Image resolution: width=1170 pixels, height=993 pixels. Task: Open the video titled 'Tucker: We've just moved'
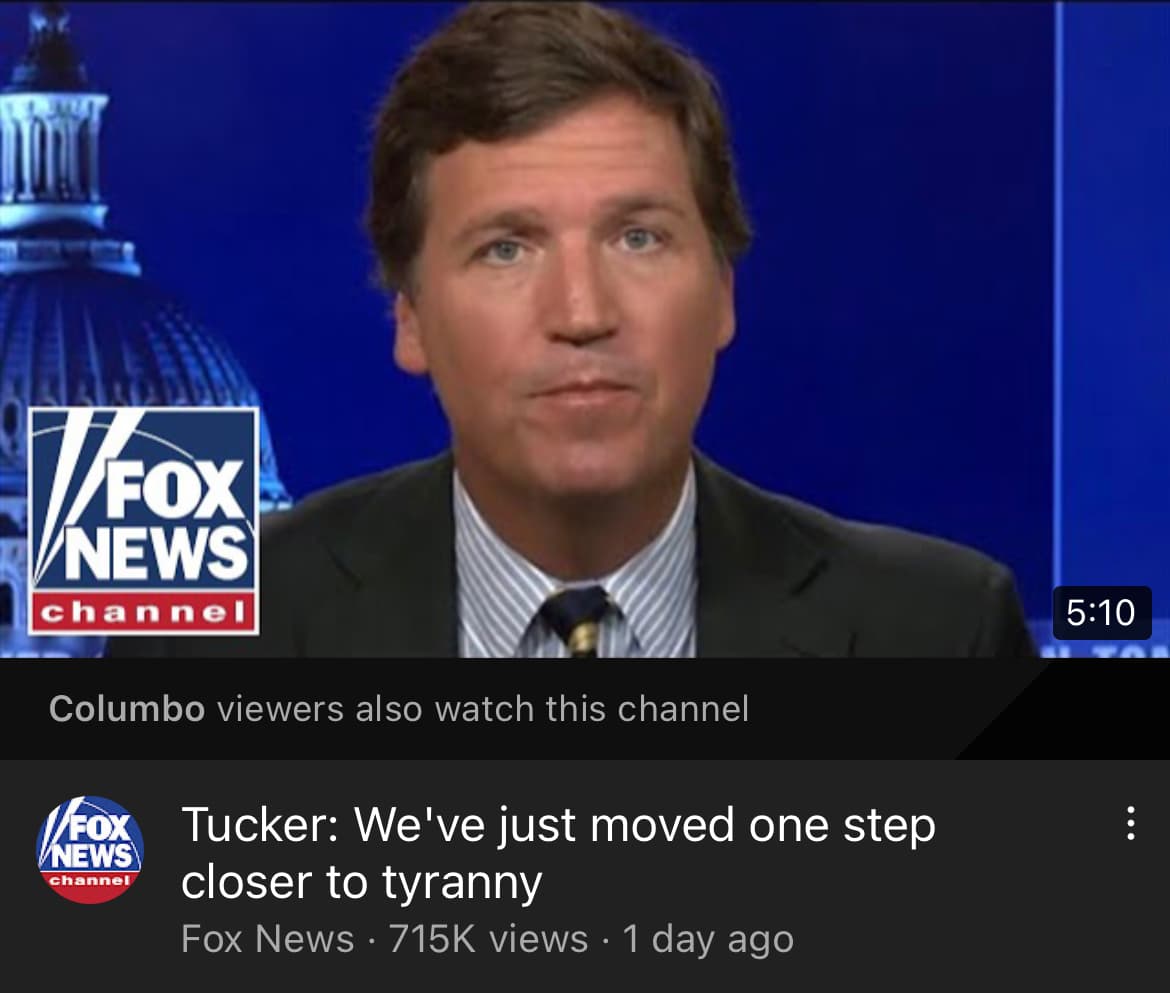click(558, 853)
